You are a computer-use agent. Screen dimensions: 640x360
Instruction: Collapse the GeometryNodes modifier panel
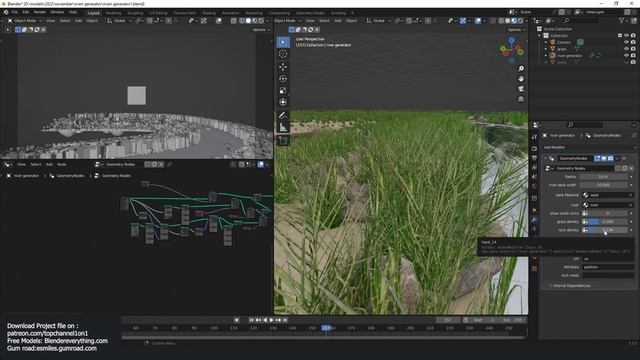546,158
